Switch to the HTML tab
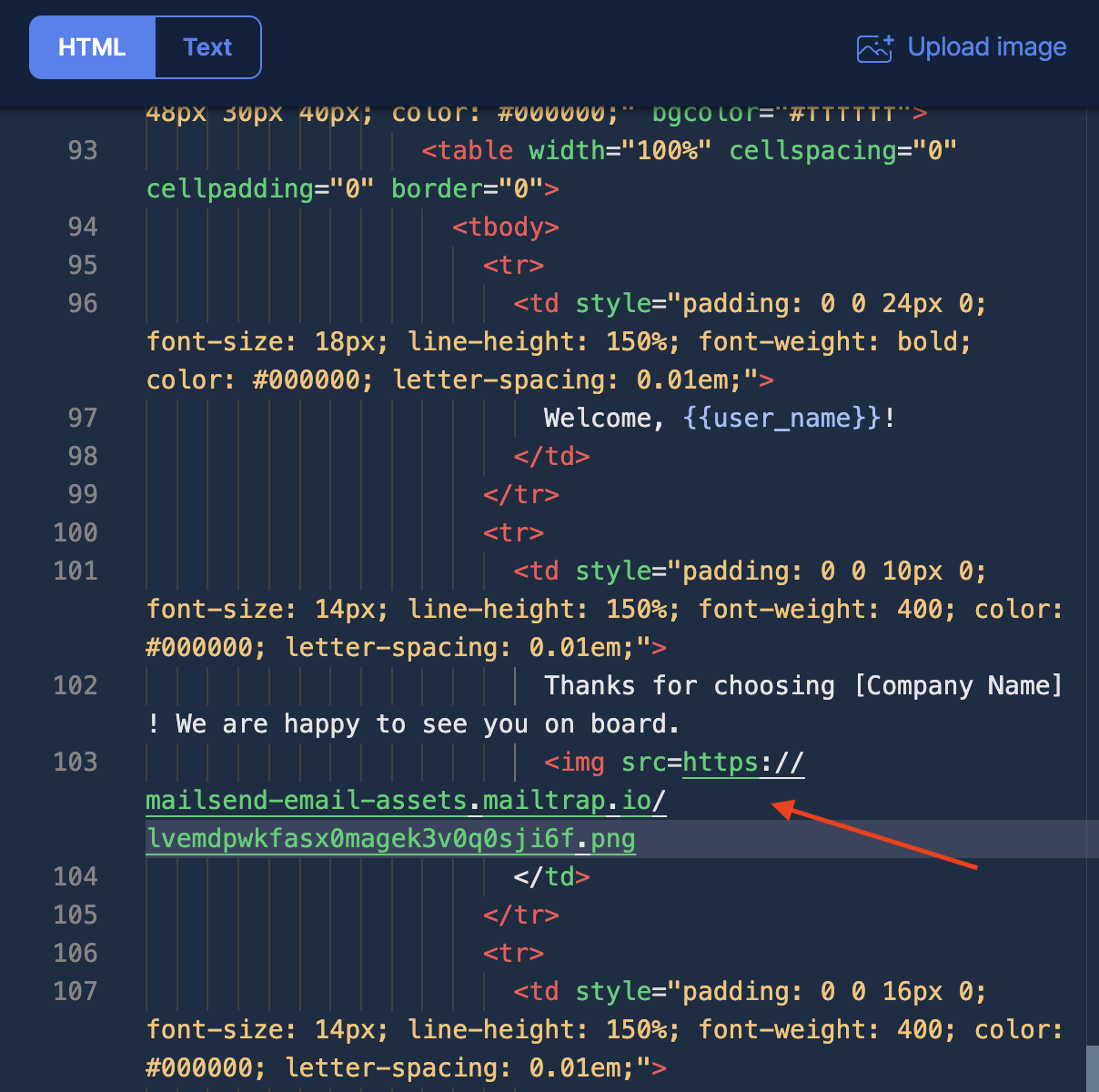Viewport: 1099px width, 1092px height. (92, 46)
